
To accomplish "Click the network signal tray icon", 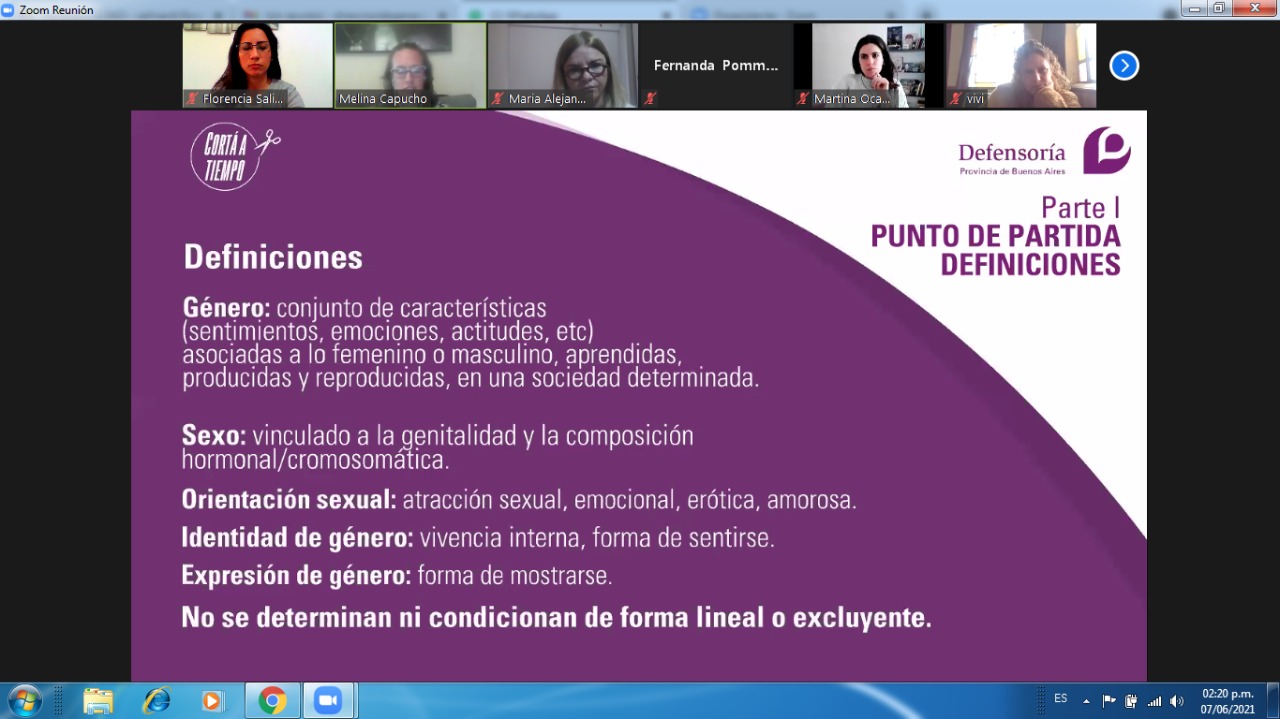I will pos(1154,701).
